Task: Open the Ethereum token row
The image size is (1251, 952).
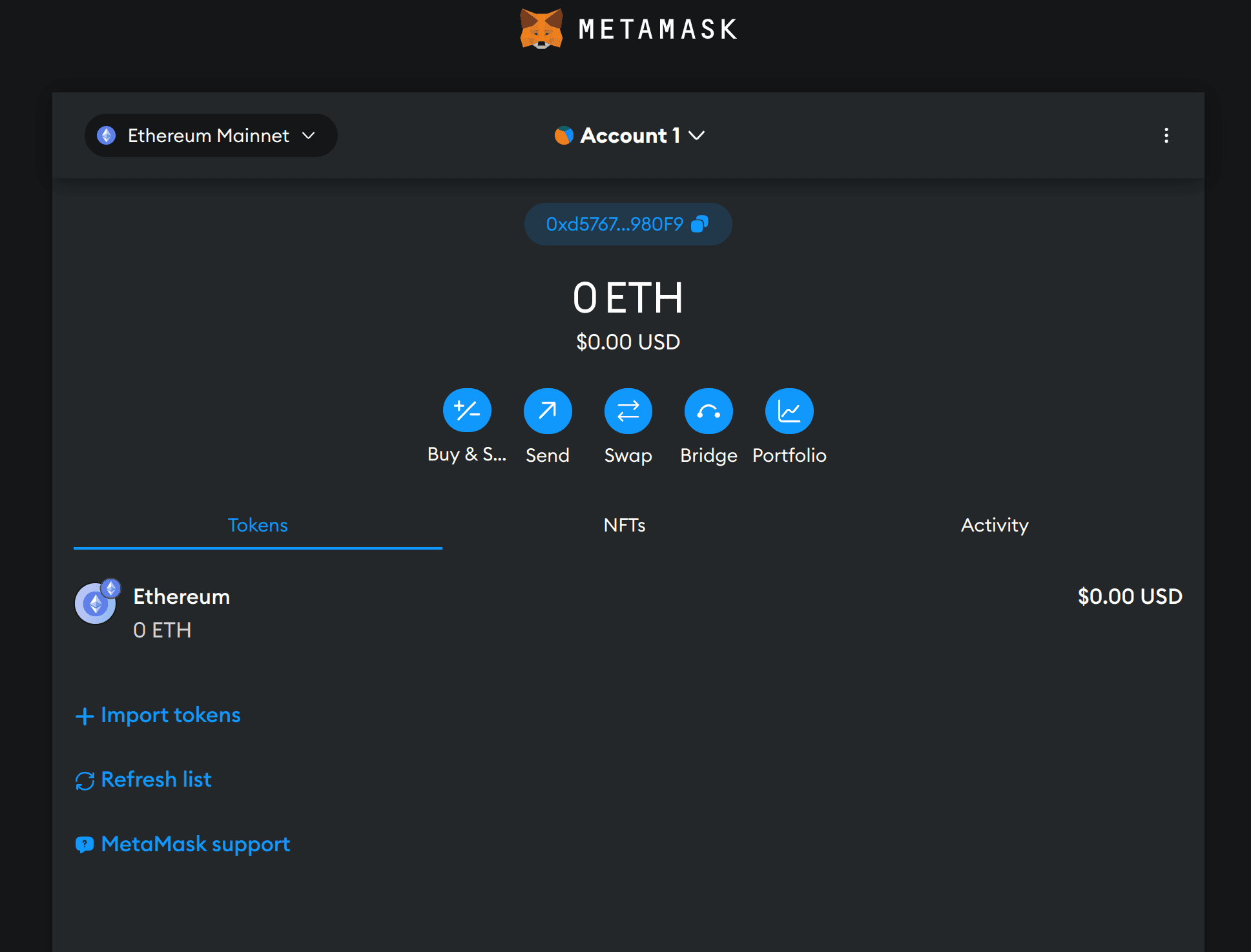Action: (x=628, y=612)
